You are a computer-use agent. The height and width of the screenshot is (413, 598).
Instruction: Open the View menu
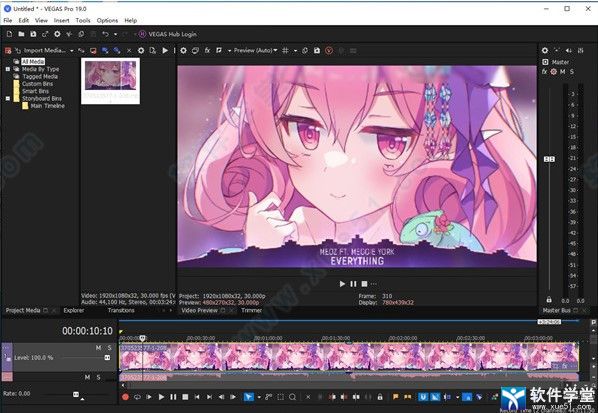[41, 21]
